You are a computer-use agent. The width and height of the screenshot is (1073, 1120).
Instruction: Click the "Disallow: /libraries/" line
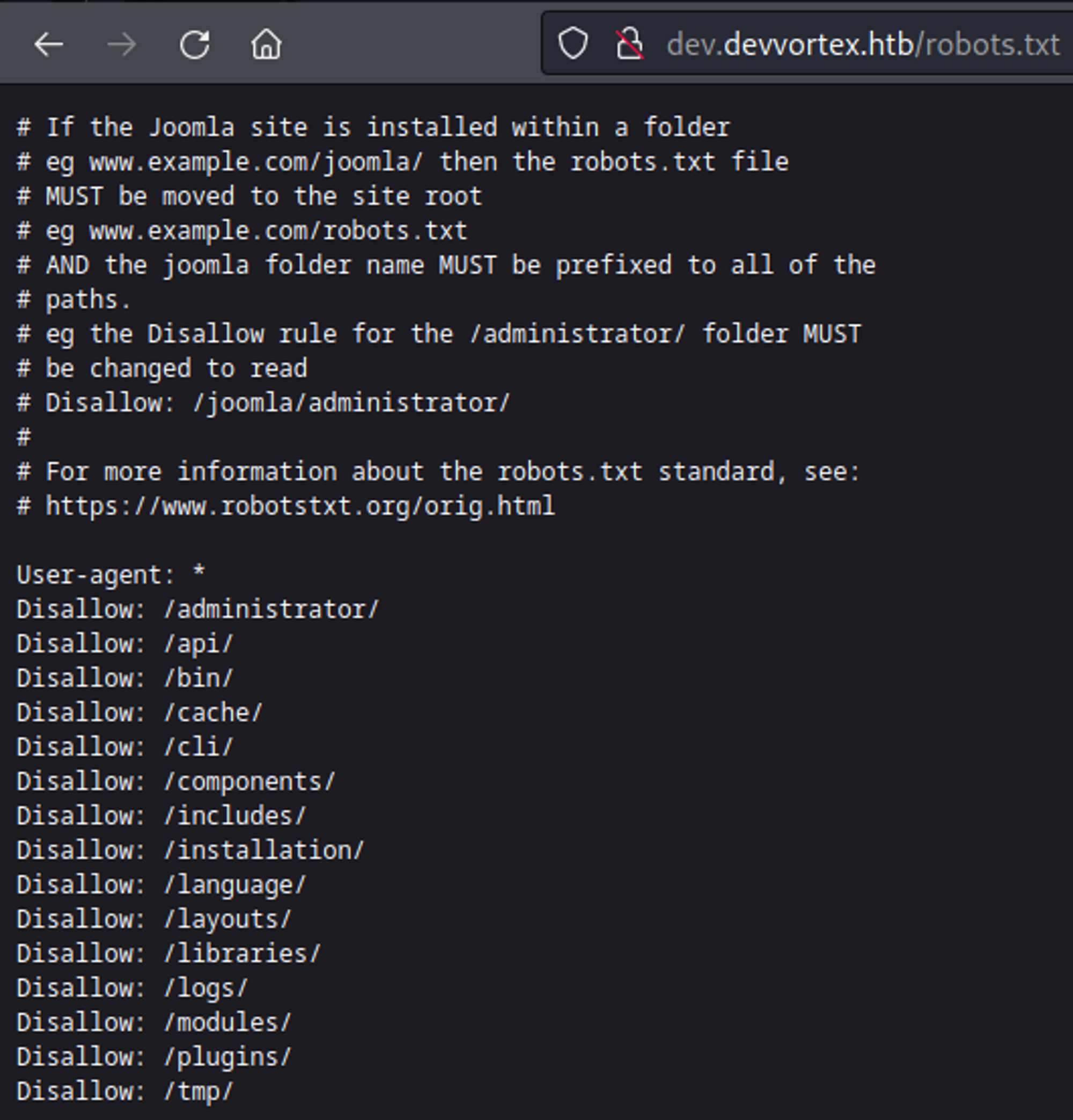pos(168,954)
